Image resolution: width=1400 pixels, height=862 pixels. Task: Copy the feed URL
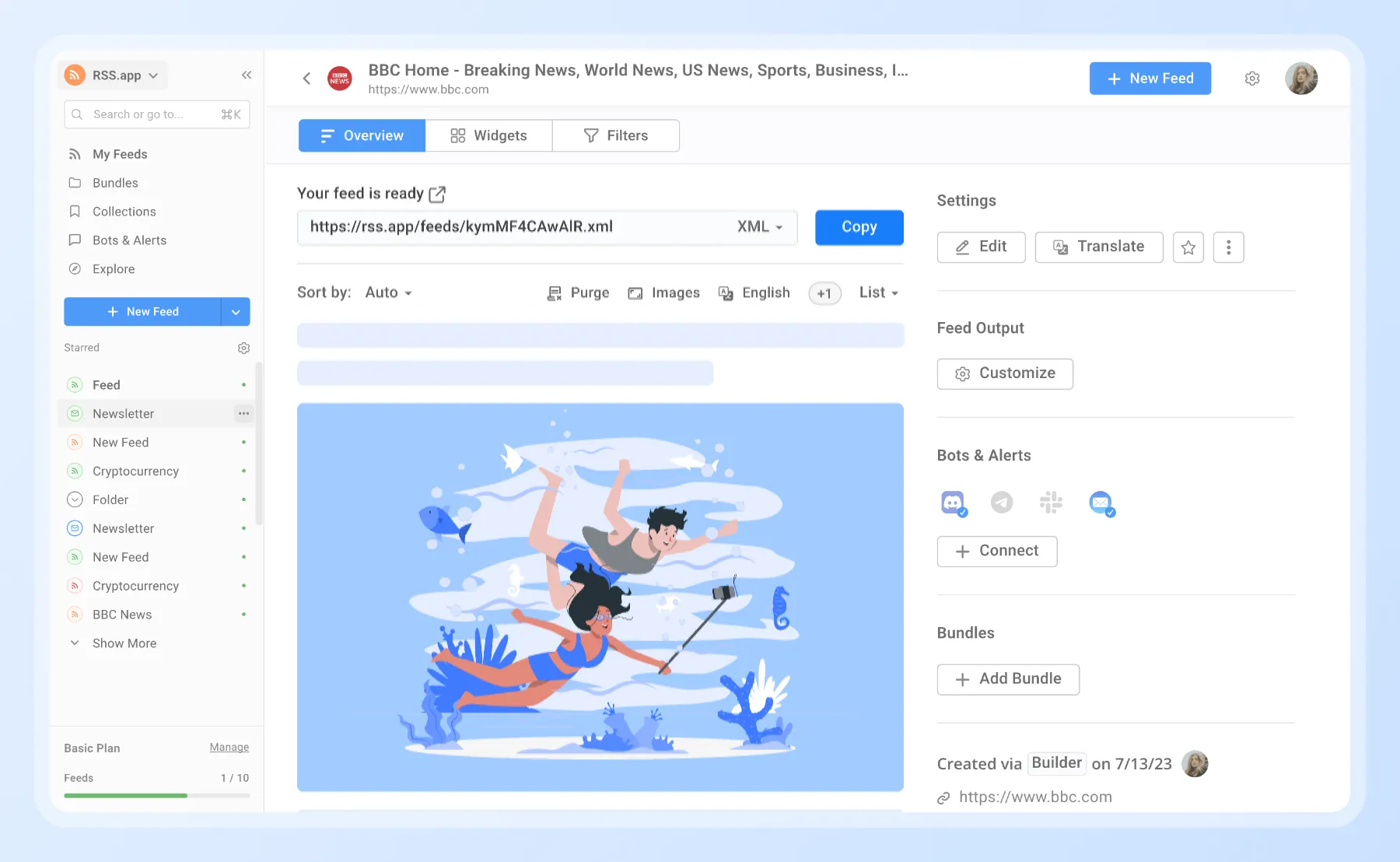[x=859, y=227]
